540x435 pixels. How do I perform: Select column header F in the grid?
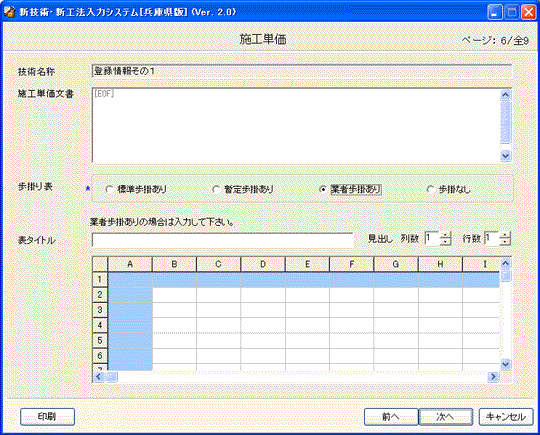point(352,264)
